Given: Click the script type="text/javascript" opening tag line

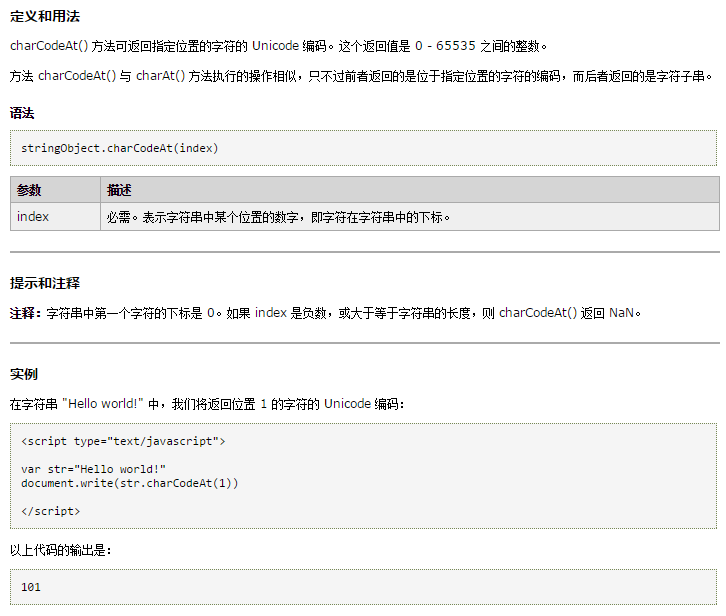Looking at the screenshot, I should click(123, 441).
